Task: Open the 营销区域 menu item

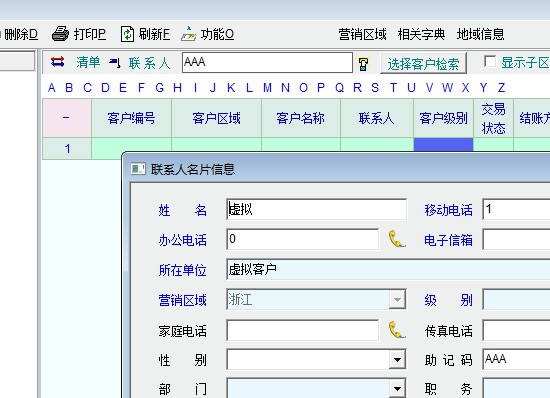Action: coord(362,34)
